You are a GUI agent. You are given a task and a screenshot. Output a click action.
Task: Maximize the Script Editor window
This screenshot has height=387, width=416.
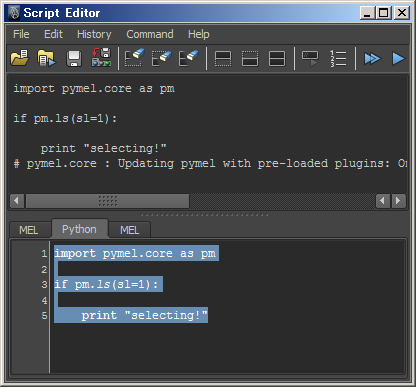click(384, 13)
